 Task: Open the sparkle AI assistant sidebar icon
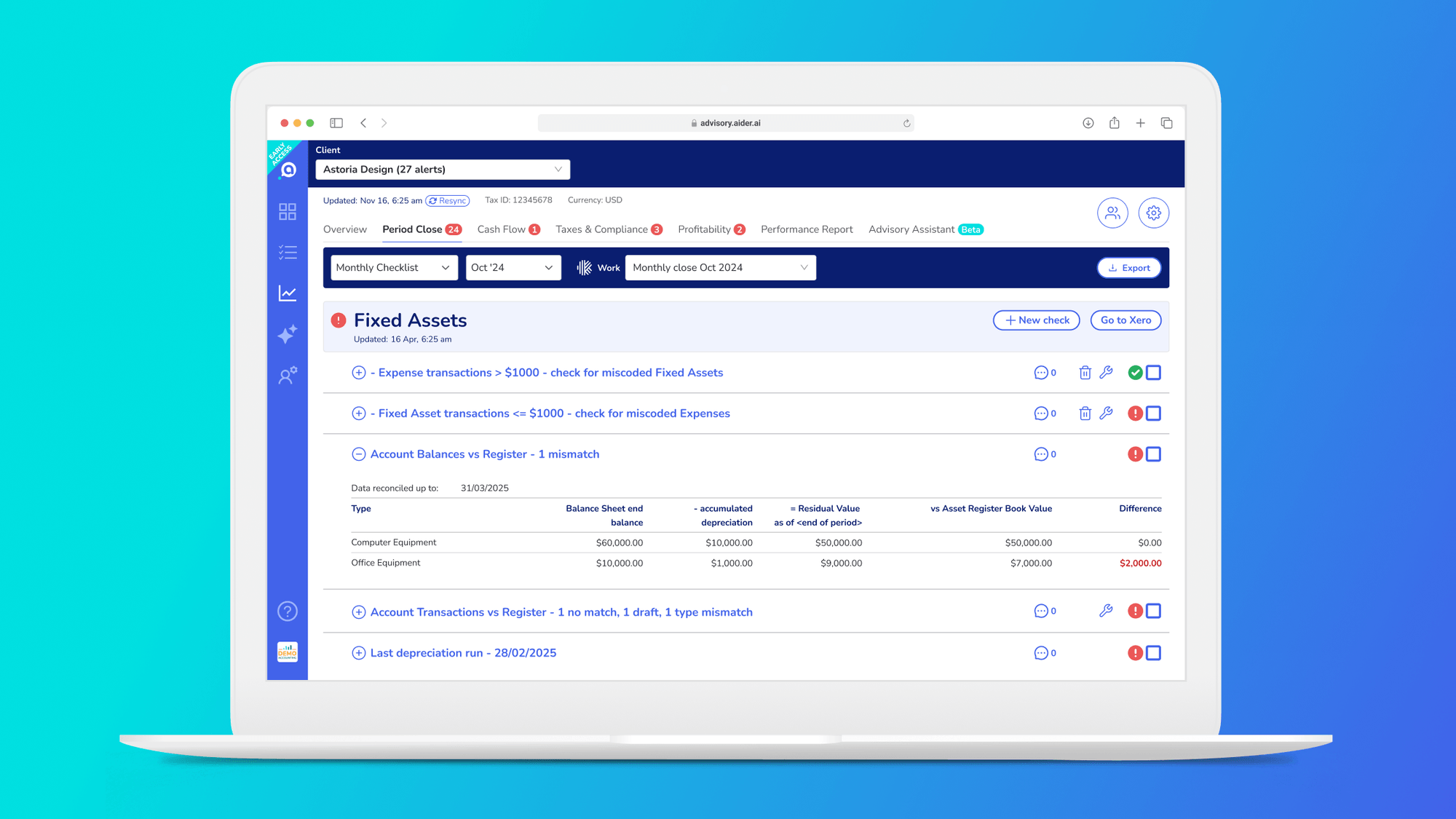pos(288,334)
